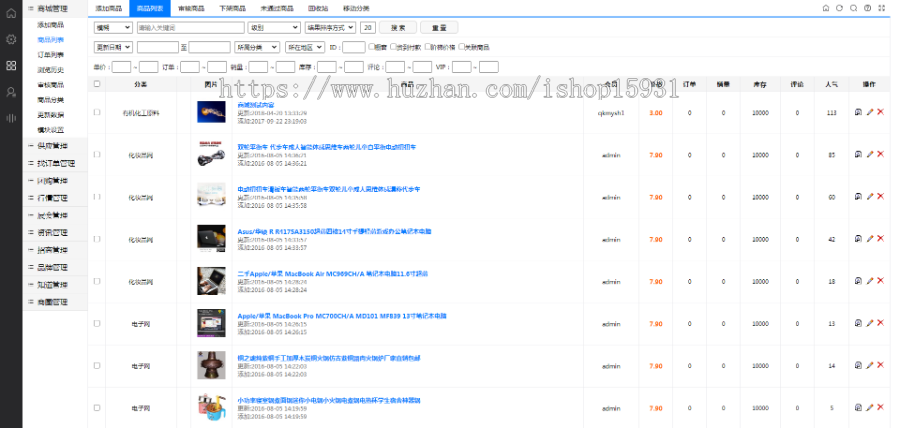
Task: Open the statistics bars icon in dark sidebar
Action: pyautogui.click(x=11, y=118)
